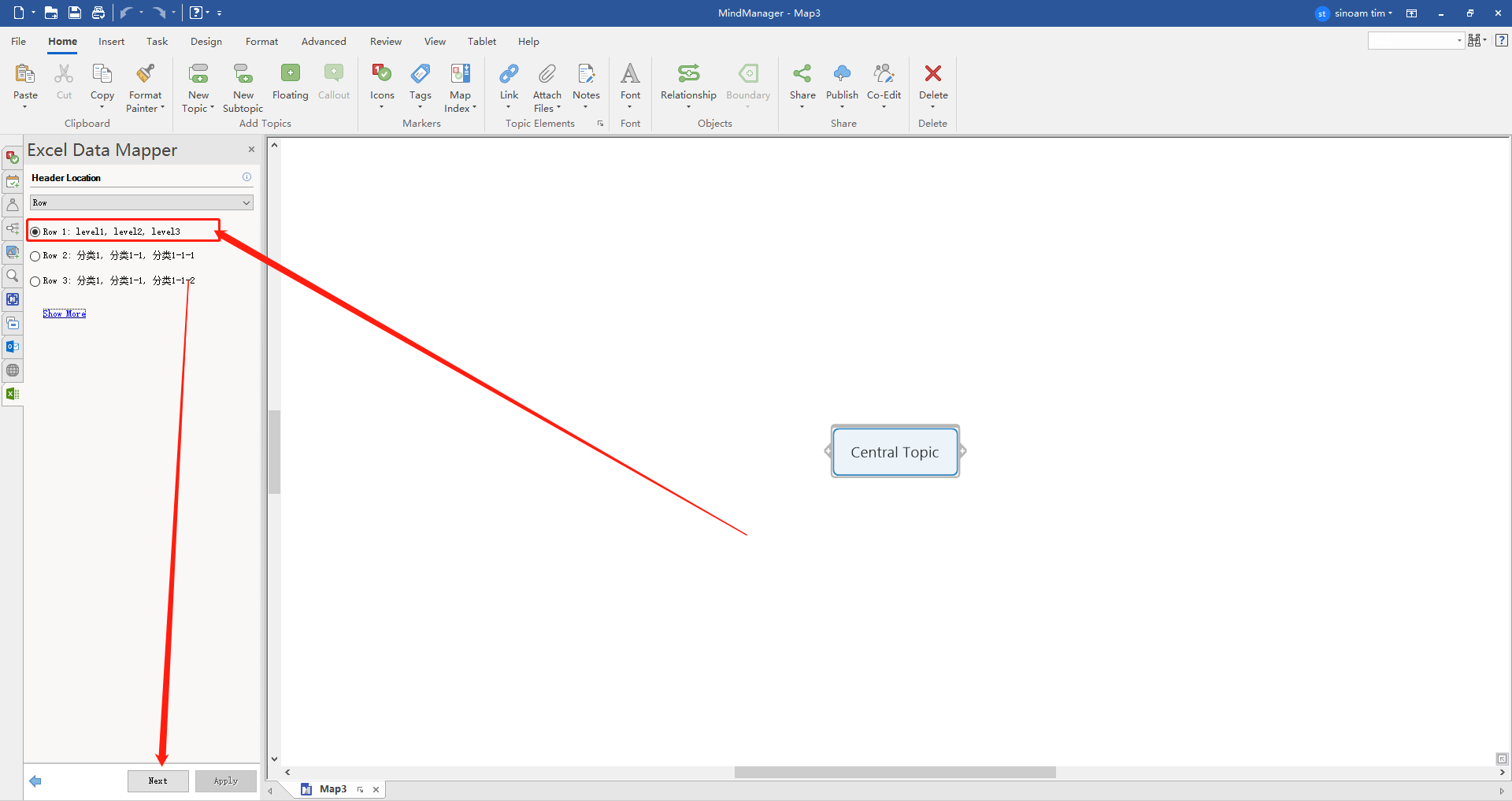The height and width of the screenshot is (801, 1512).
Task: Click the Help question mark icon
Action: 1502,40
